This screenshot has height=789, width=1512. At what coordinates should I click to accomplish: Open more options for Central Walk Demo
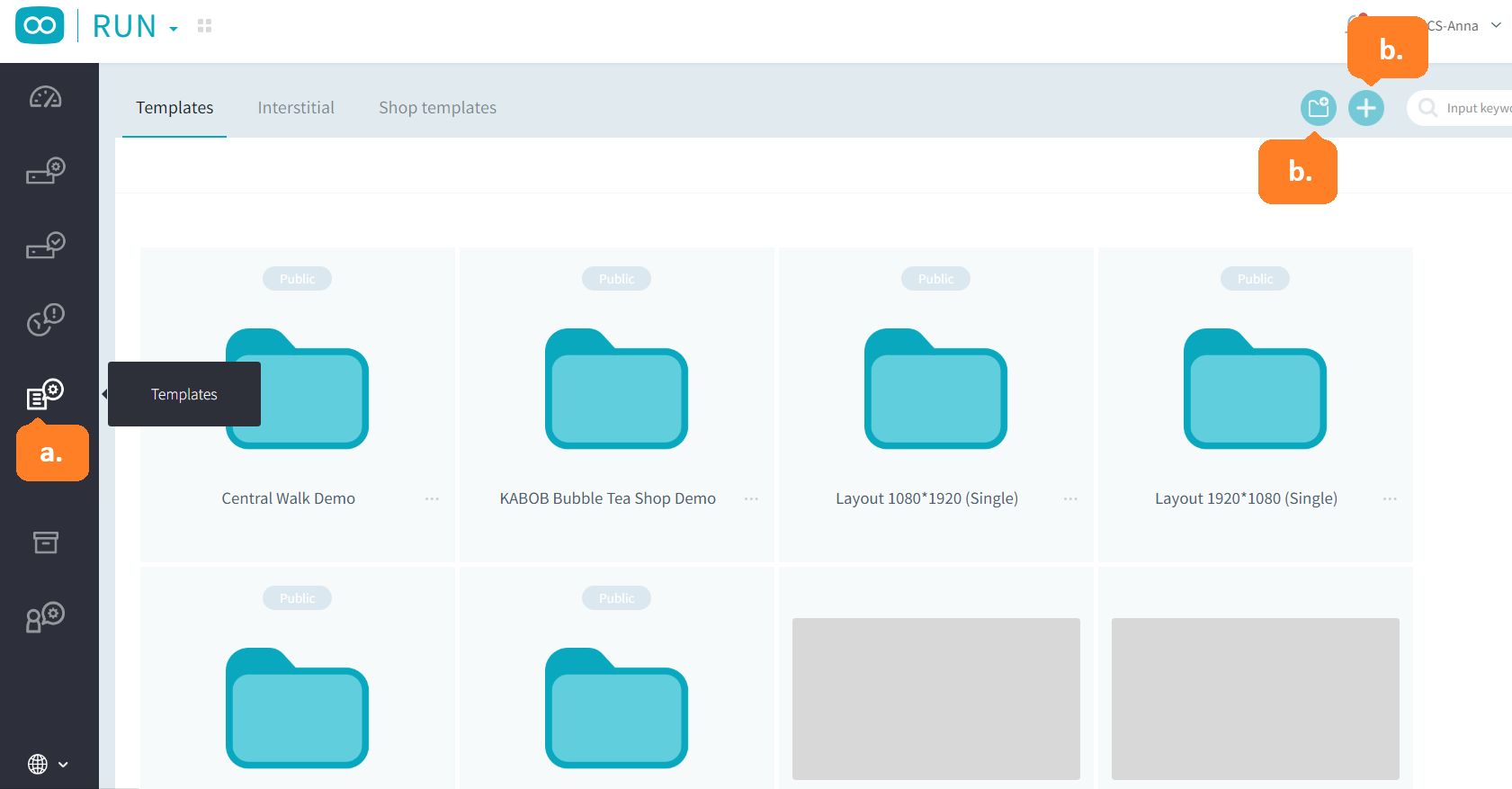coord(432,498)
